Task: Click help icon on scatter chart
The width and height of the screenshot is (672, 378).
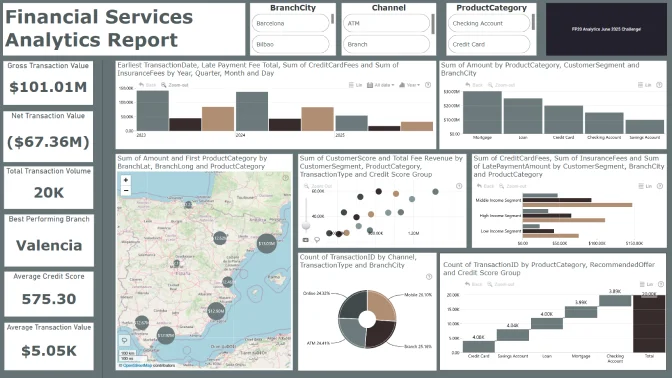Action: (x=459, y=186)
